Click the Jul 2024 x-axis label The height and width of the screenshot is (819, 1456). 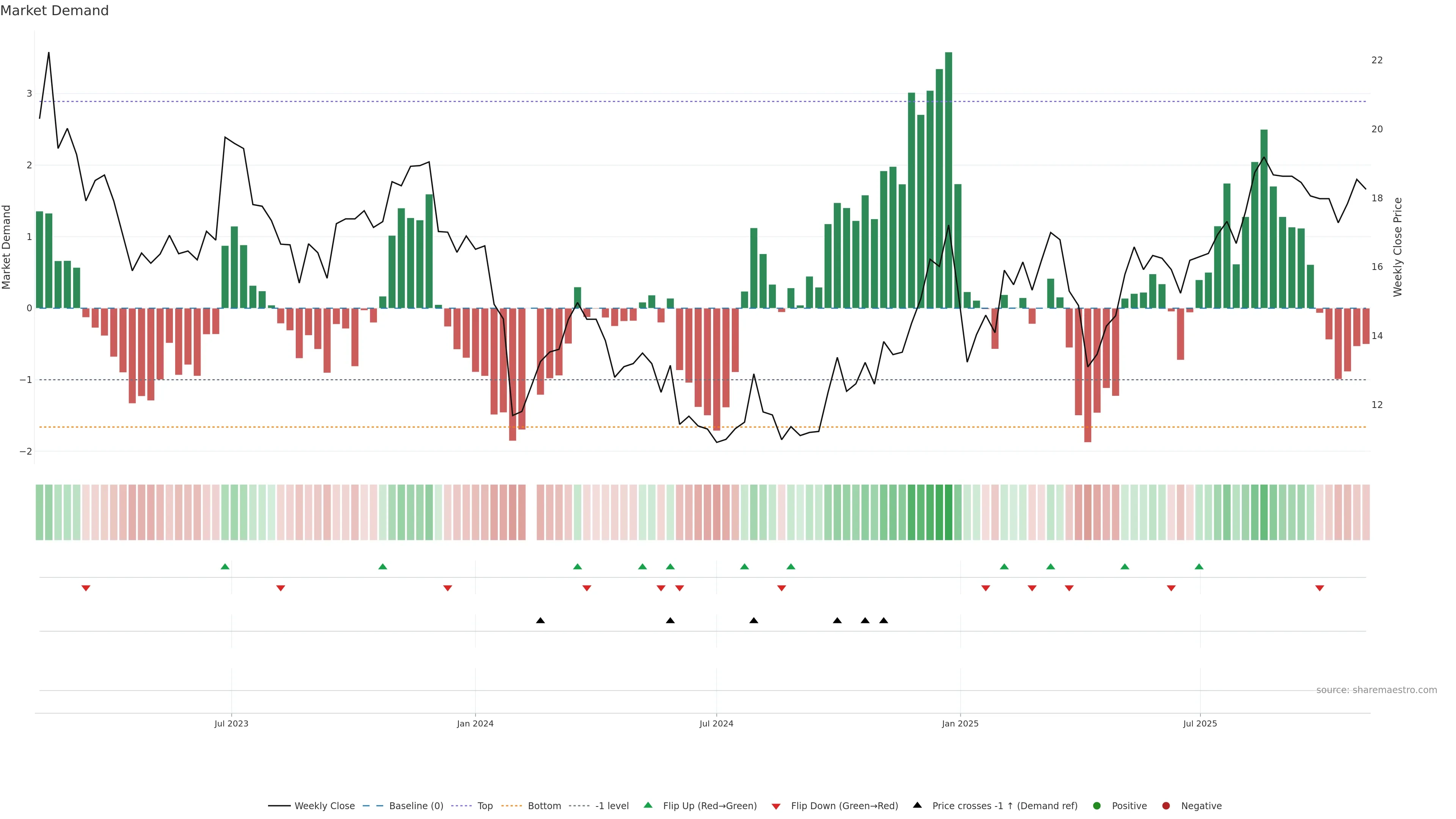point(716,723)
